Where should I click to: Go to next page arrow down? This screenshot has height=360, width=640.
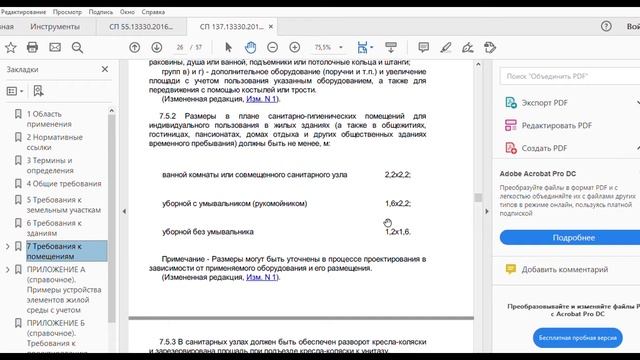tap(157, 48)
